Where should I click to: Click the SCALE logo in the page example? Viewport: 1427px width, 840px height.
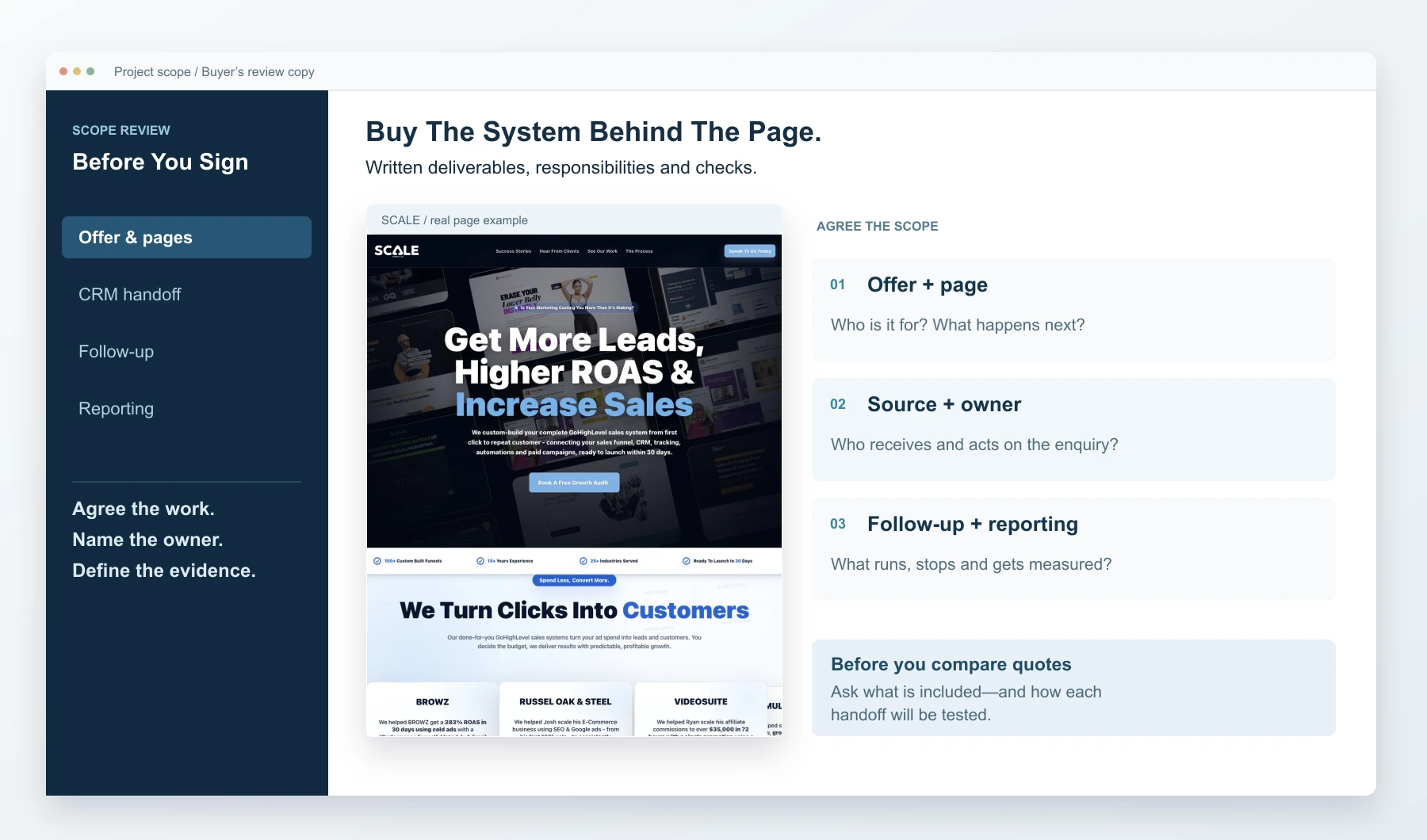[396, 250]
